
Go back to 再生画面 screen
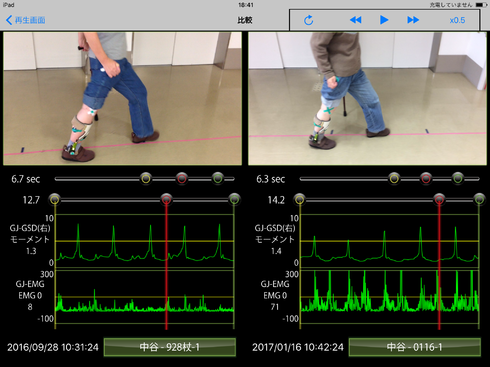(26, 20)
